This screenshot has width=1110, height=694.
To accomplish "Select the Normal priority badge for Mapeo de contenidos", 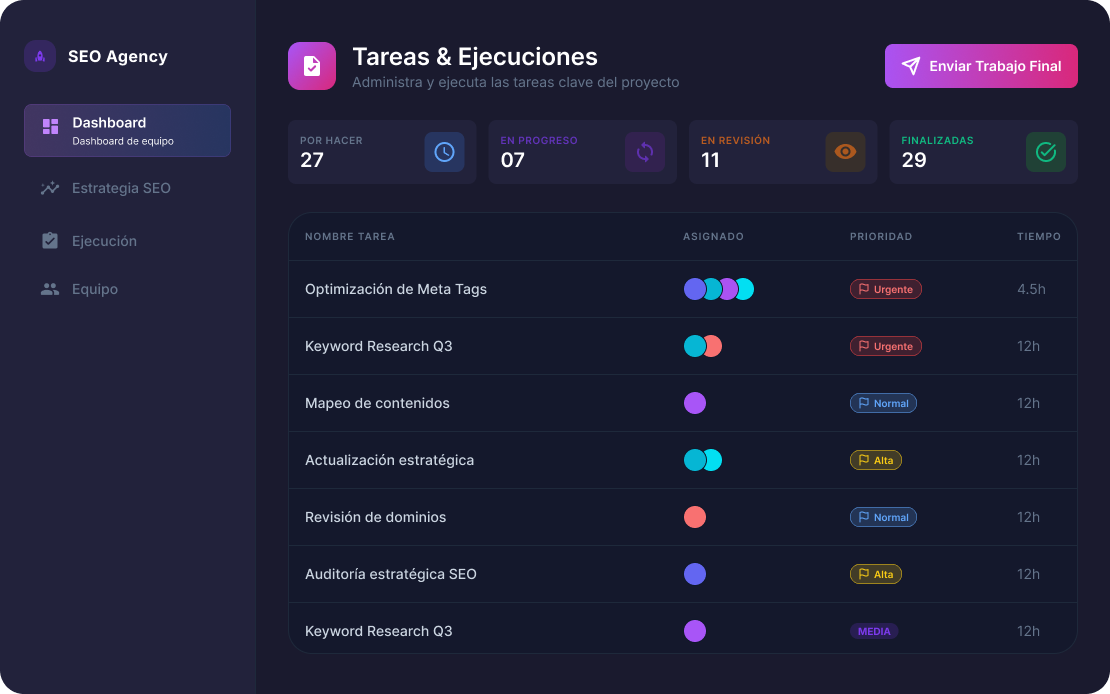I will point(883,403).
